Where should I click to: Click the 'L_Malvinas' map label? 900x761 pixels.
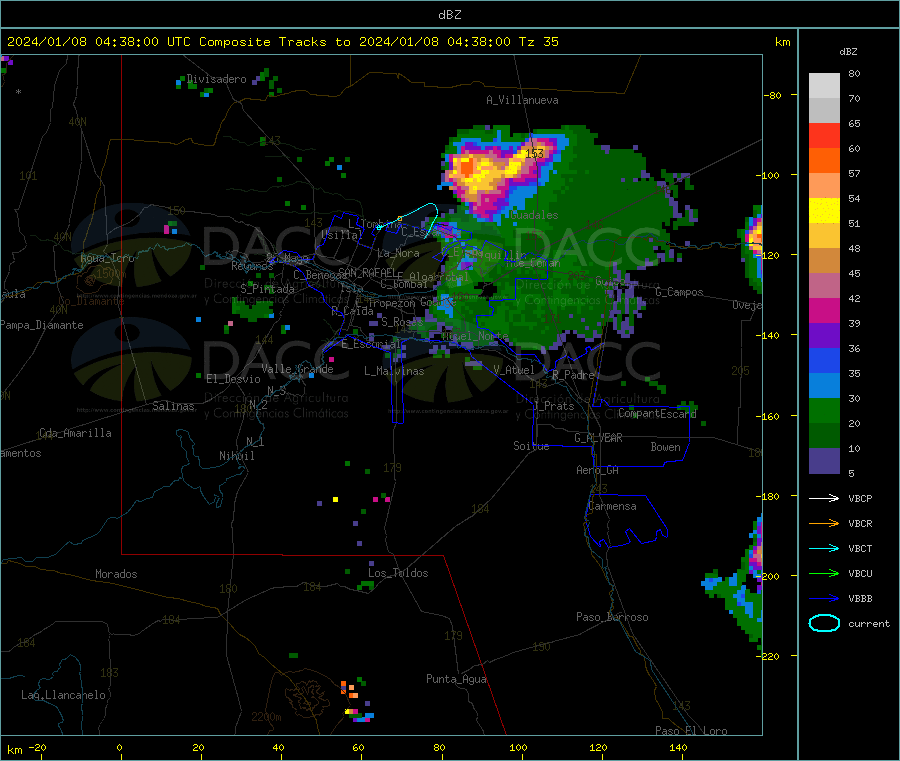click(x=394, y=371)
